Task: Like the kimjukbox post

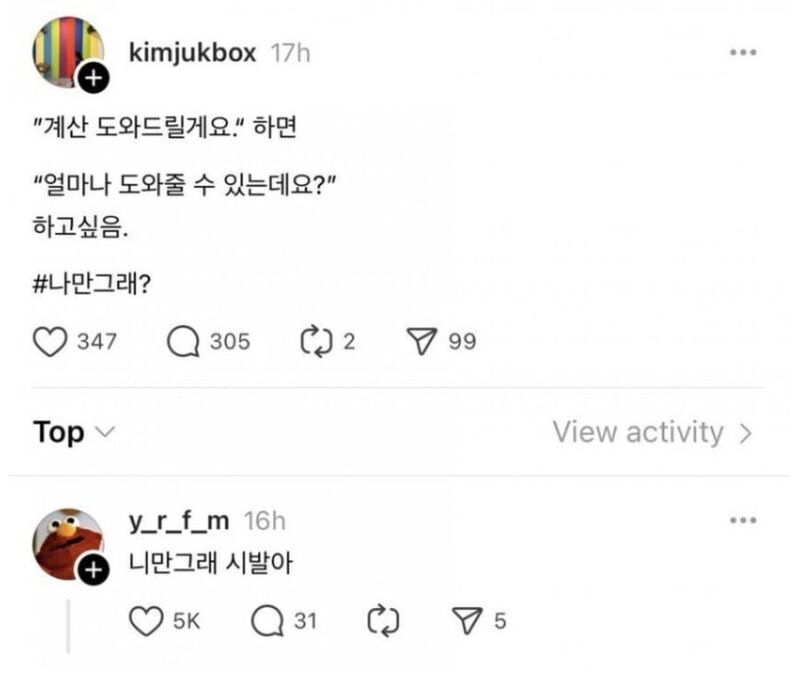Action: (x=49, y=342)
